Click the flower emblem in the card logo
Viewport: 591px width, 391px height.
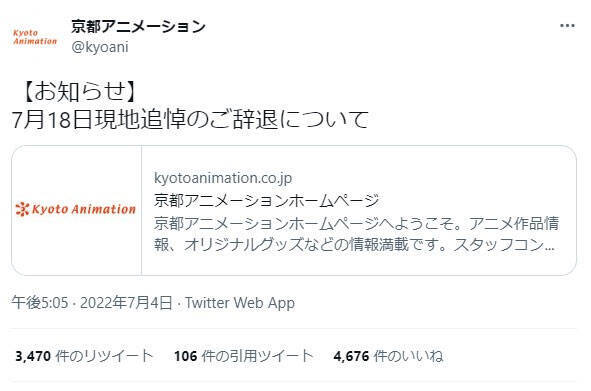coord(22,209)
